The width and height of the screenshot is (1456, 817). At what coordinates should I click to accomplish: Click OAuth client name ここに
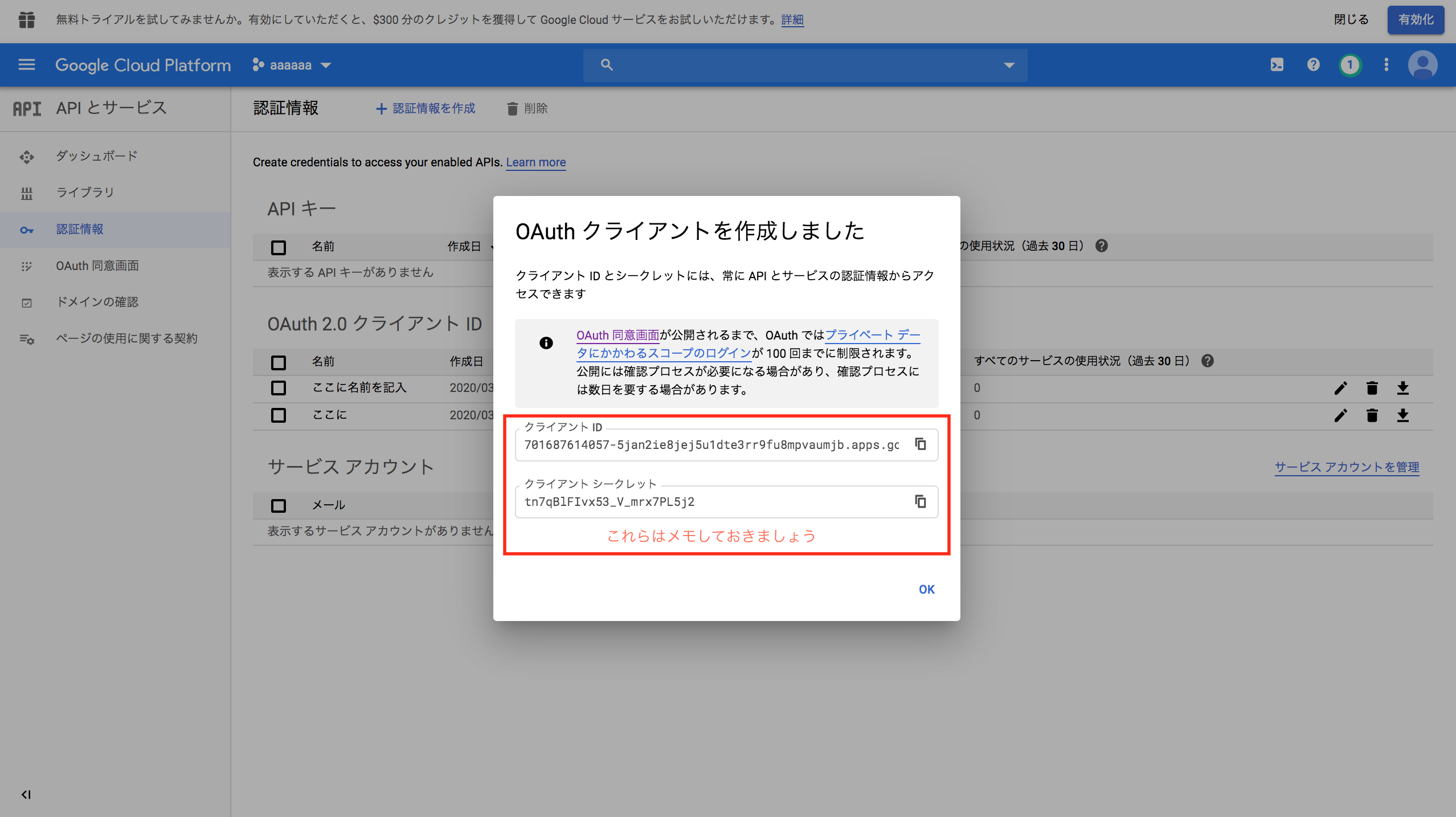[x=329, y=415]
